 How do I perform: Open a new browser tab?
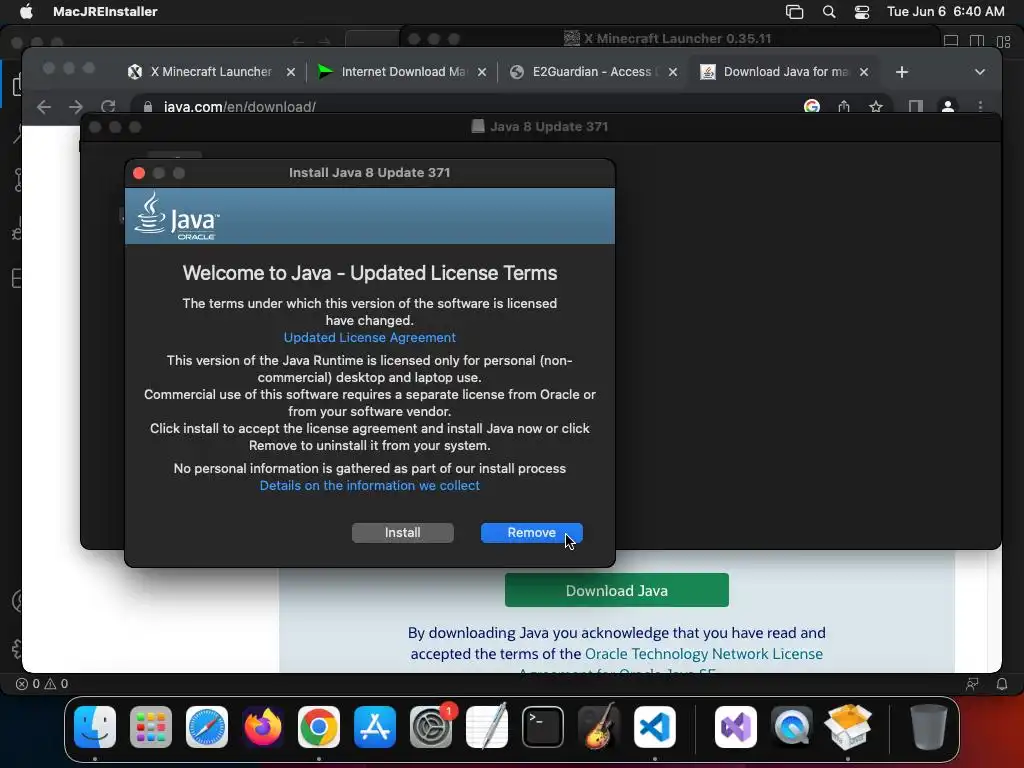pos(902,72)
